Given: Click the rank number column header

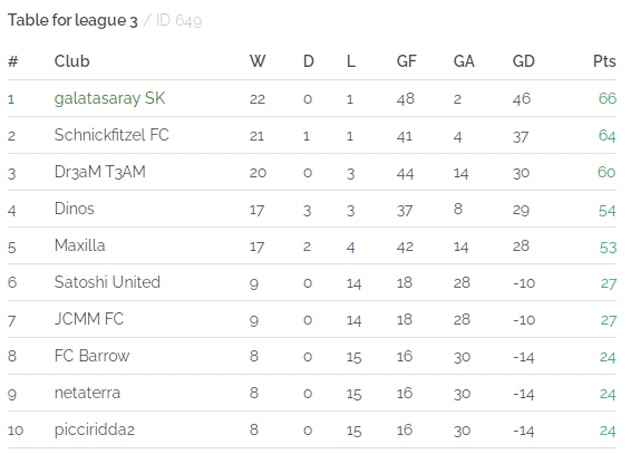Looking at the screenshot, I should point(13,61).
